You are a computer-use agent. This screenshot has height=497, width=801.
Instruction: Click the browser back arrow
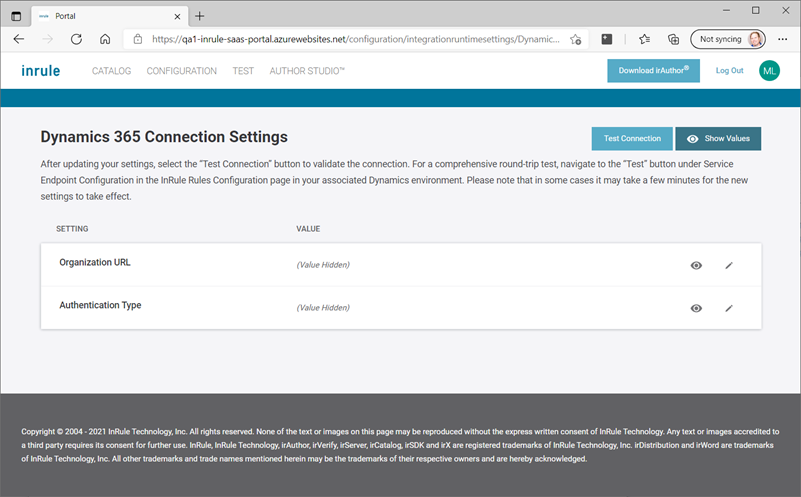[19, 39]
